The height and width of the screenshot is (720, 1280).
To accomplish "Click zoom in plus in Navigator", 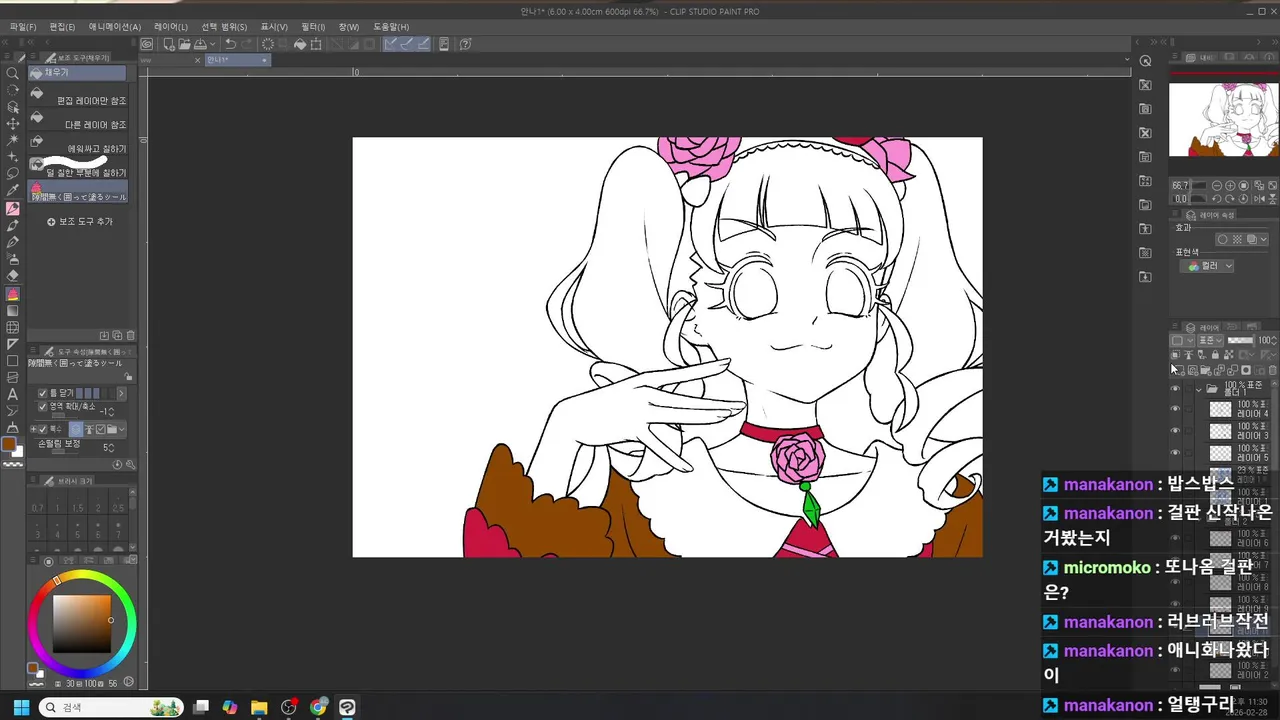I will (1232, 186).
